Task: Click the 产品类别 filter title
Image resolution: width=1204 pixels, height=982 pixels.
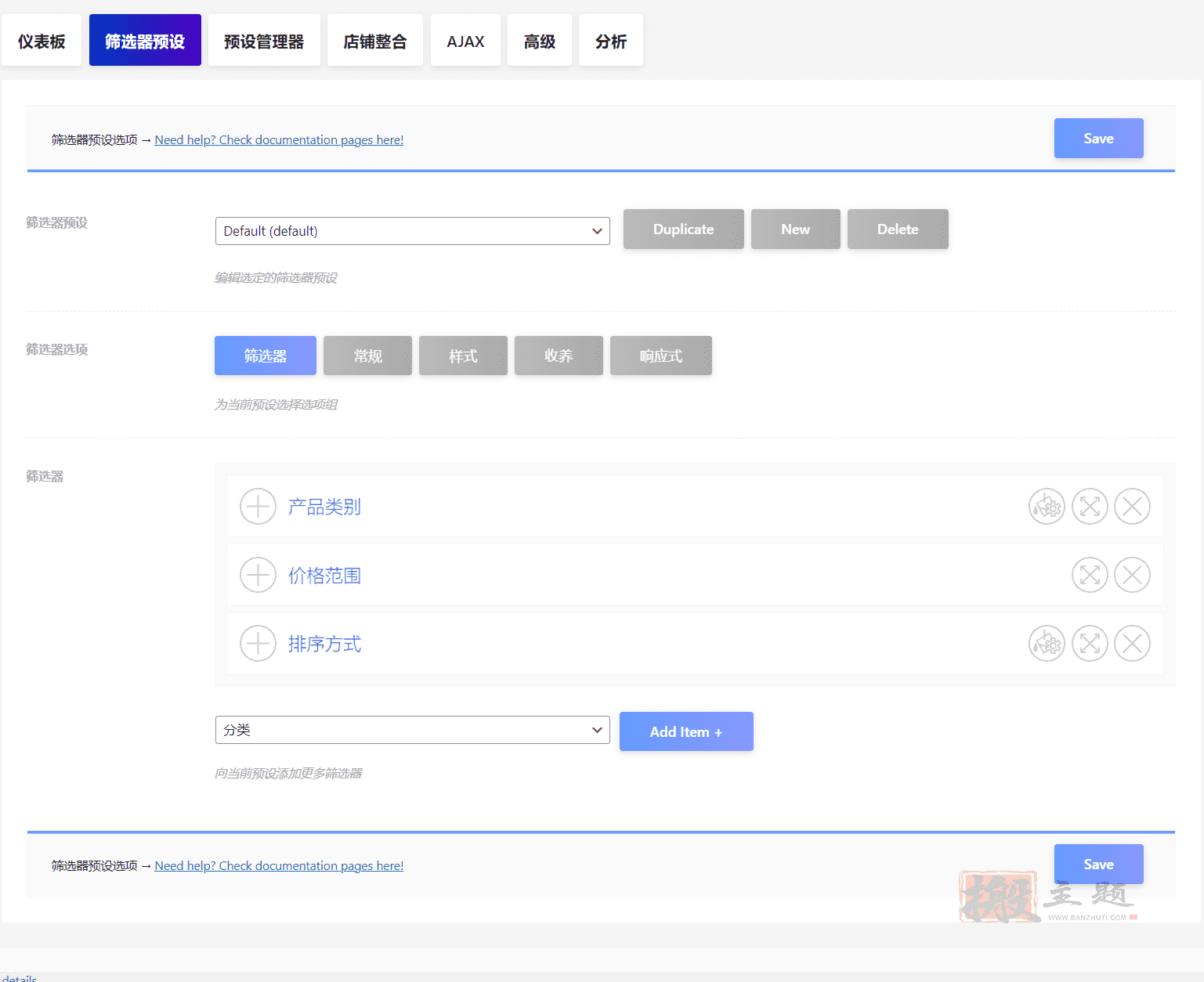Action: (x=324, y=507)
